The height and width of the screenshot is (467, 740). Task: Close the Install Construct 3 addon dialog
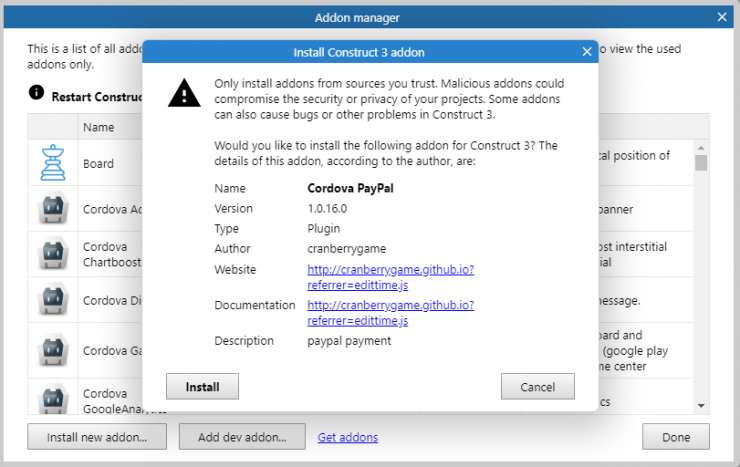(x=587, y=52)
